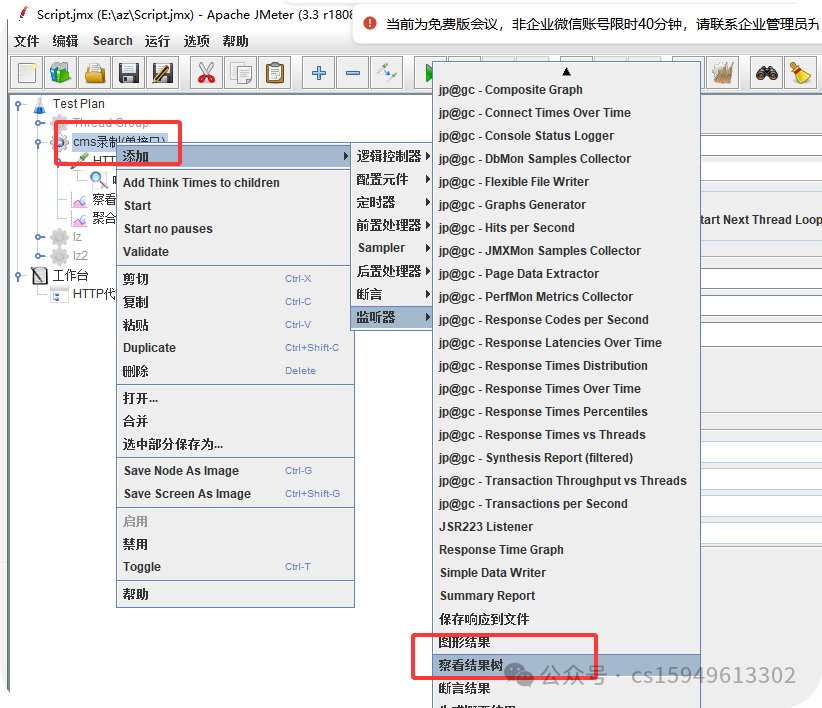822x708 pixels.
Task: Choose jp@gc - Hits per Second
Action: (x=567, y=227)
